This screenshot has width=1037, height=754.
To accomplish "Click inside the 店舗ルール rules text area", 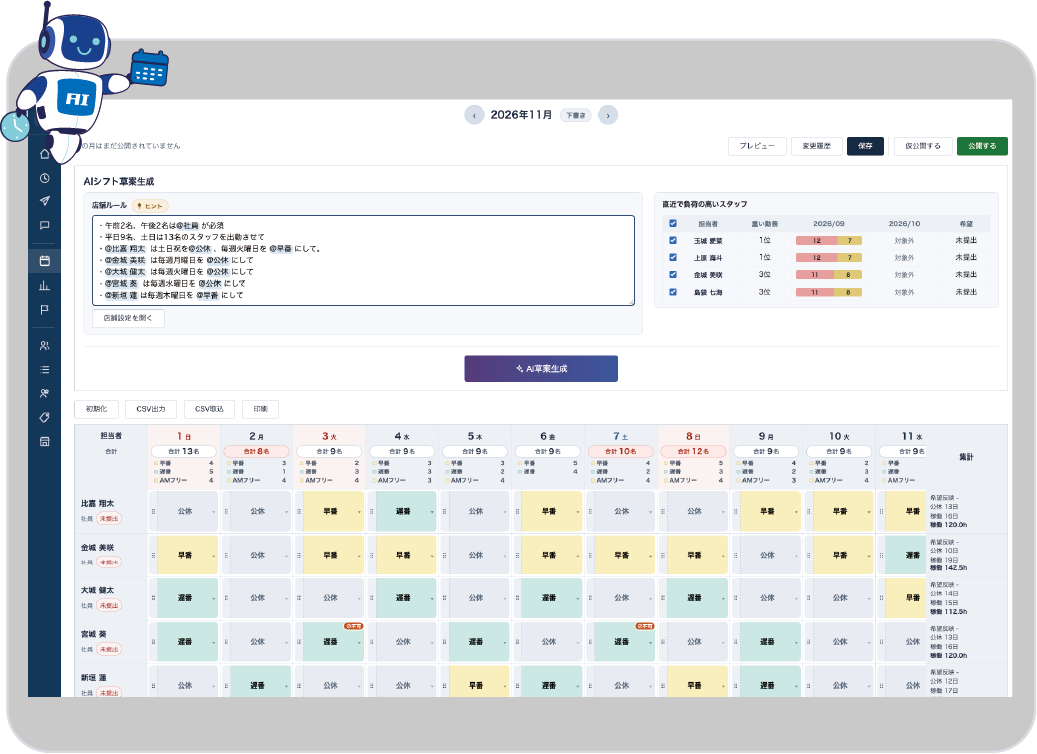I will 363,261.
